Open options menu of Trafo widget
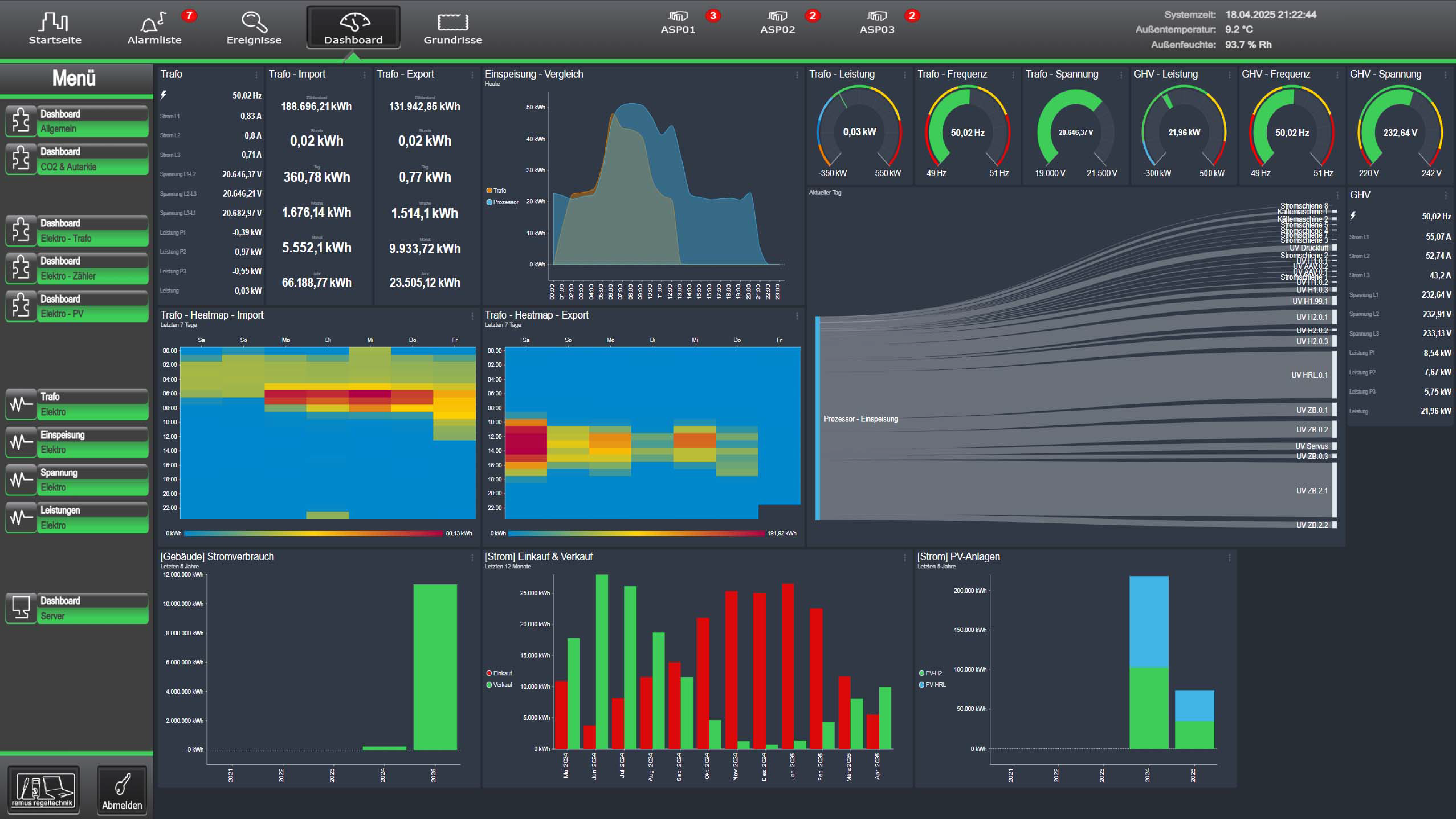The image size is (1456, 819). (256, 75)
